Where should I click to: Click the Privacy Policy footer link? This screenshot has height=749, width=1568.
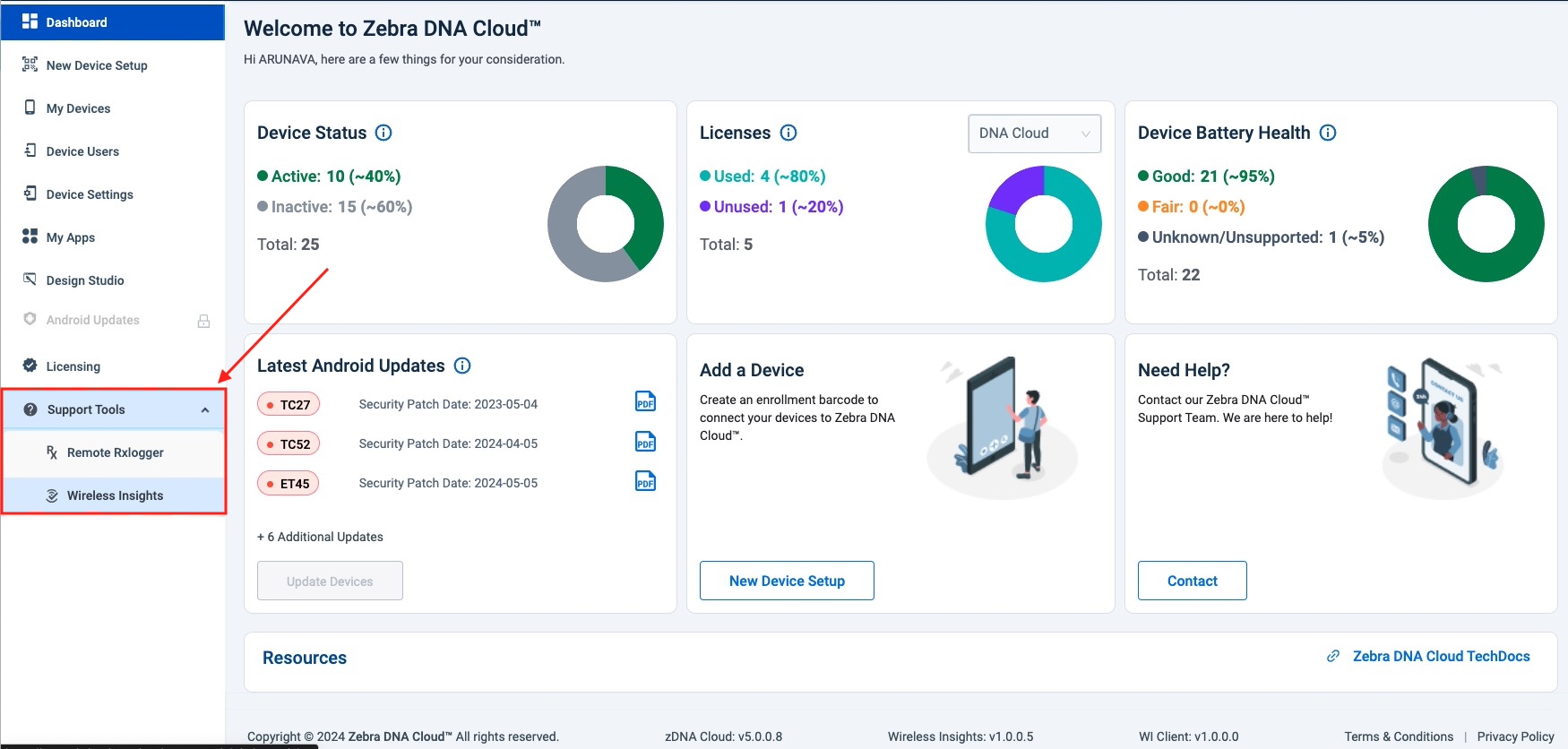tap(1515, 736)
